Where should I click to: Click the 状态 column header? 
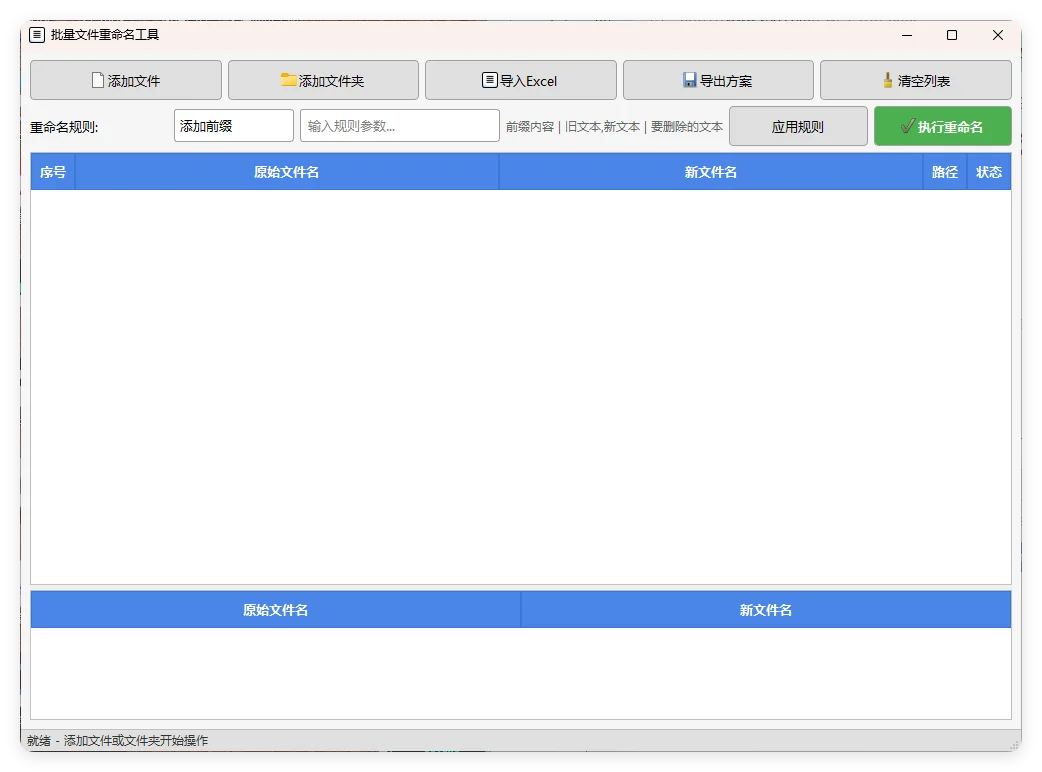tap(989, 171)
